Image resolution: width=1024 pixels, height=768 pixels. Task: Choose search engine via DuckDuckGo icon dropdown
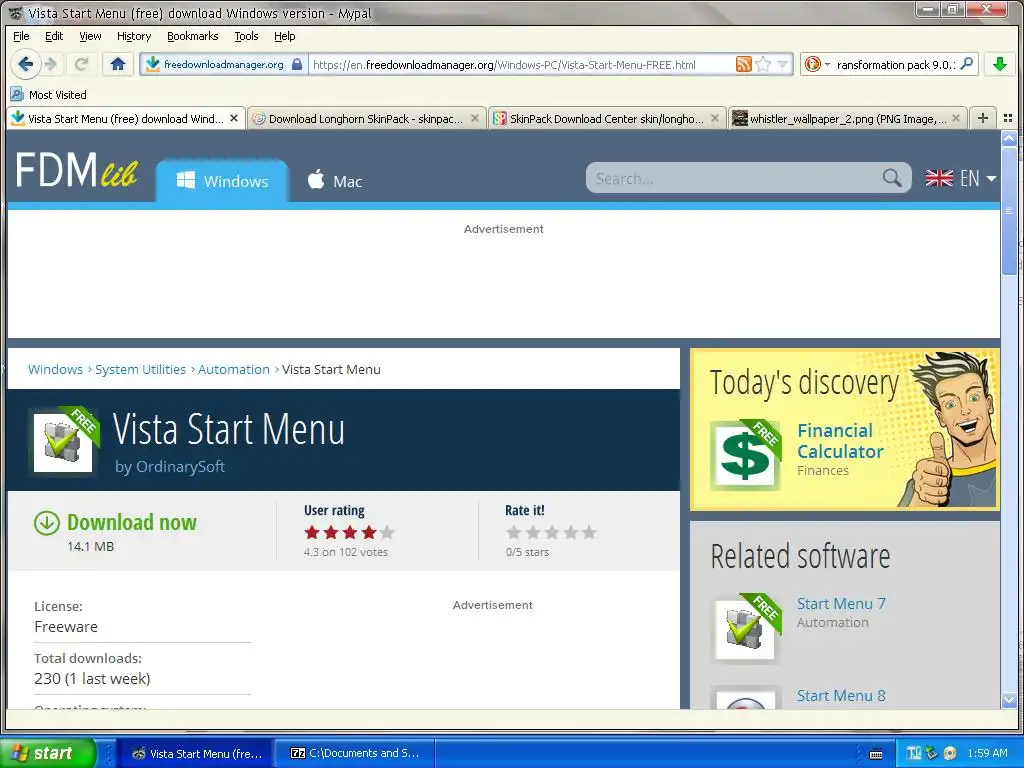coord(817,64)
